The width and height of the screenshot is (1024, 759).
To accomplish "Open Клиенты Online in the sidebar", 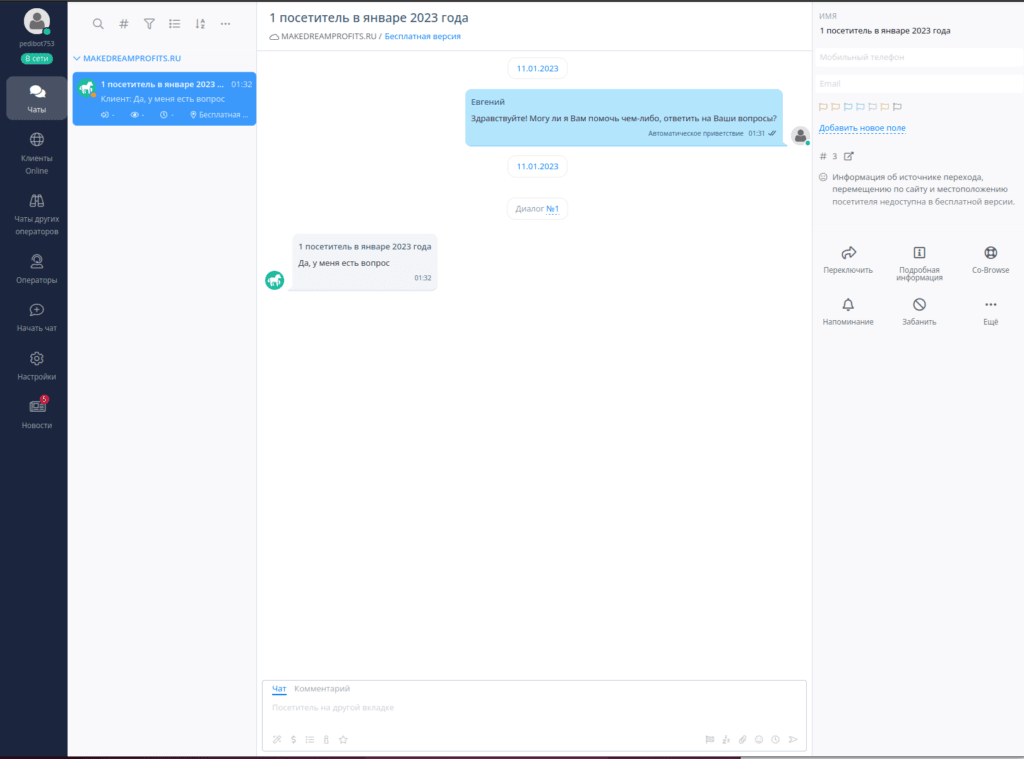I will tap(36, 152).
